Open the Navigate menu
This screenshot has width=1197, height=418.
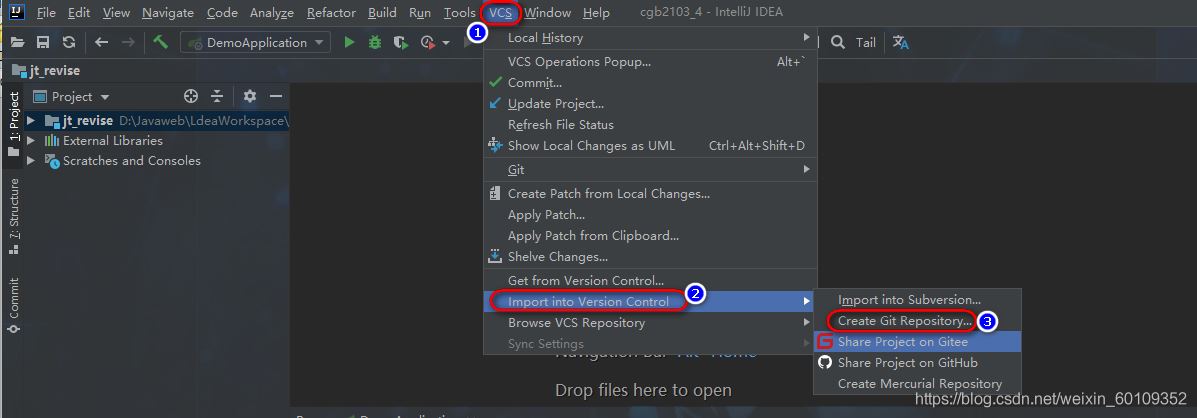[168, 12]
